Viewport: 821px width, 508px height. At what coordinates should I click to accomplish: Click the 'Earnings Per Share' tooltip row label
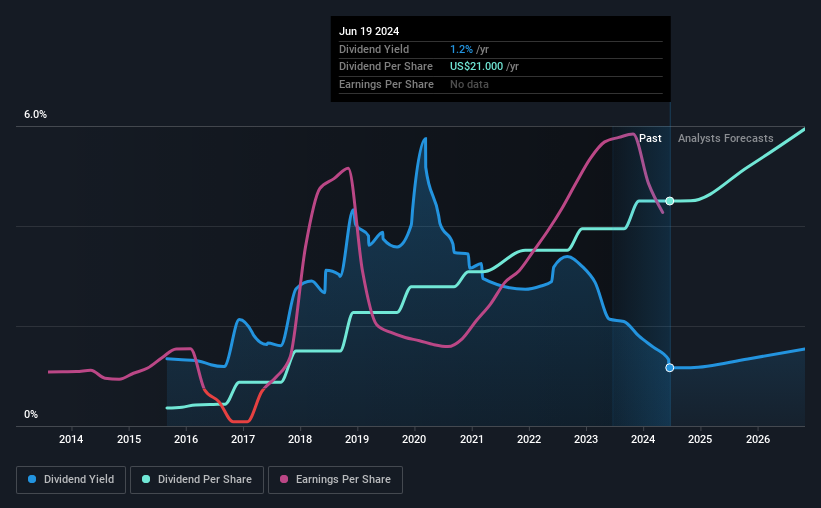tap(386, 84)
